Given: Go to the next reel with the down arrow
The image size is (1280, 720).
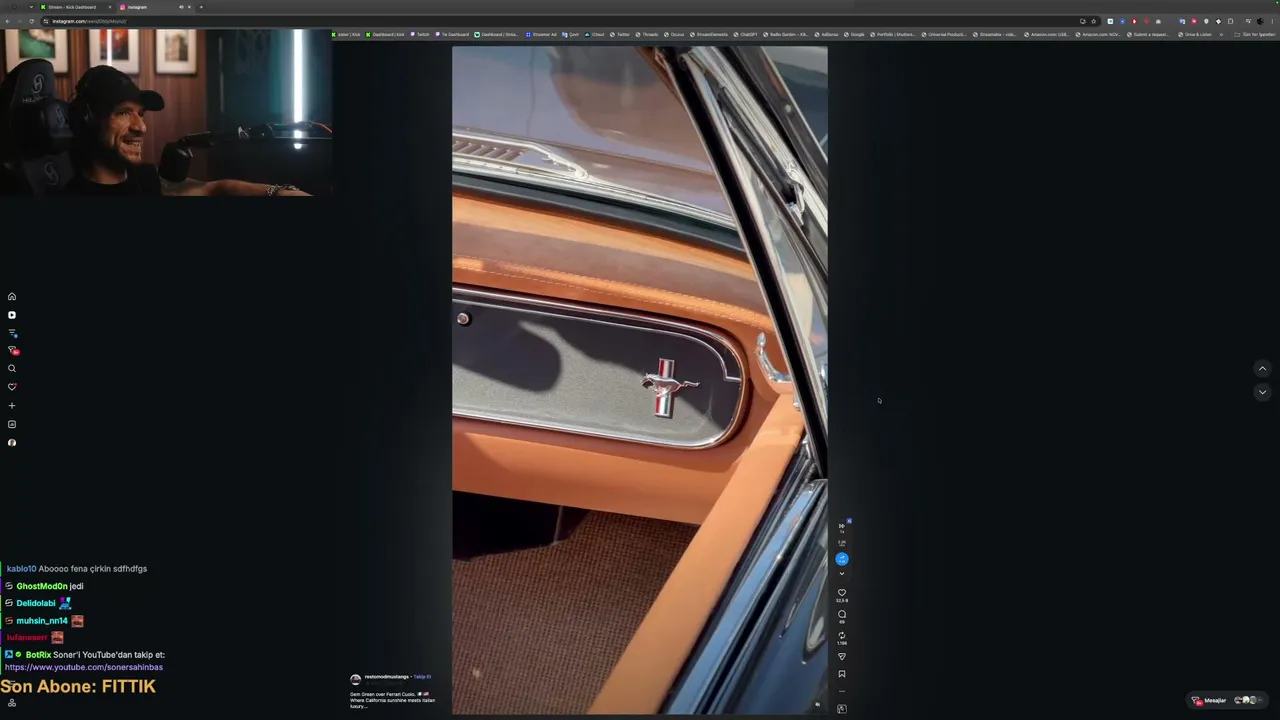Looking at the screenshot, I should [1262, 392].
